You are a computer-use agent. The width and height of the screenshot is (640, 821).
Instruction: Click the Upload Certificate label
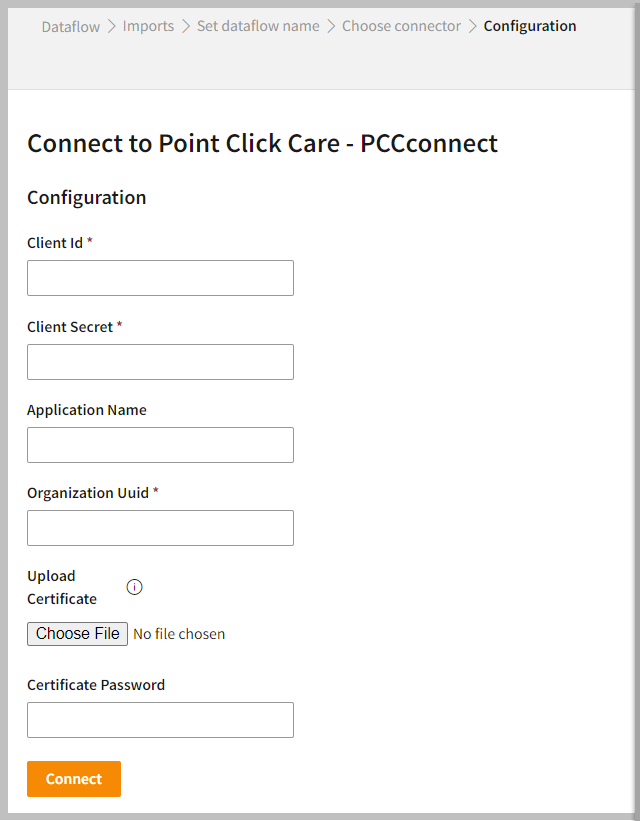61,587
